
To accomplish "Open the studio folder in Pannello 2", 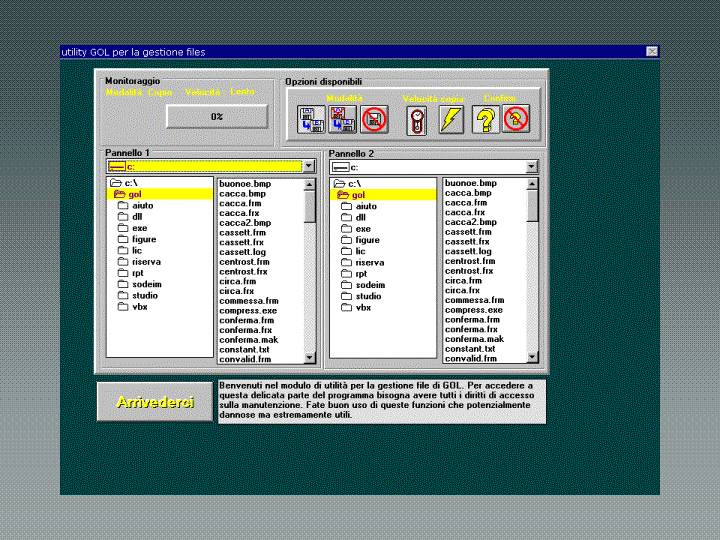I will (x=368, y=296).
